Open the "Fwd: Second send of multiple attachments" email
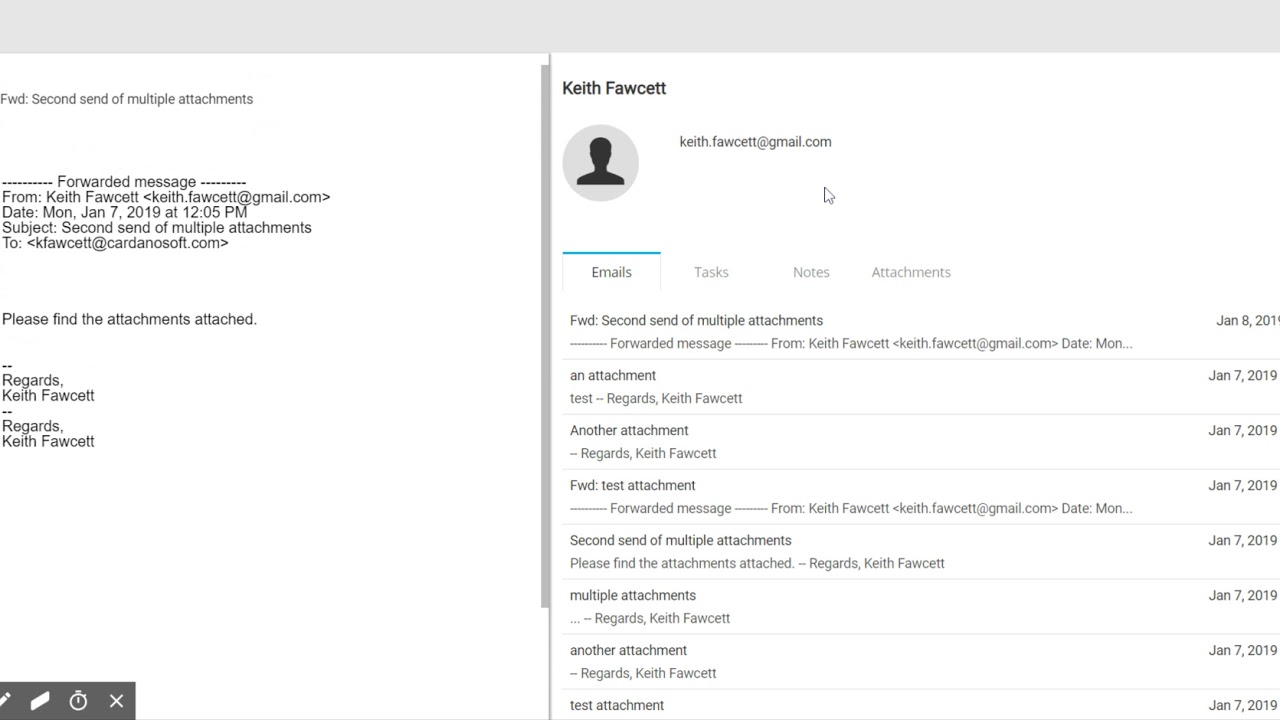1280x720 pixels. click(696, 321)
